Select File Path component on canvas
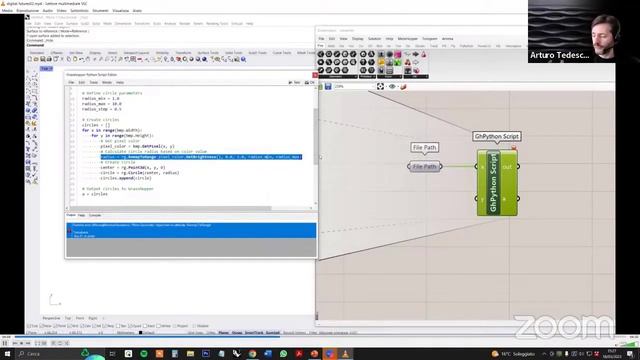This screenshot has width=640, height=360. tap(424, 167)
